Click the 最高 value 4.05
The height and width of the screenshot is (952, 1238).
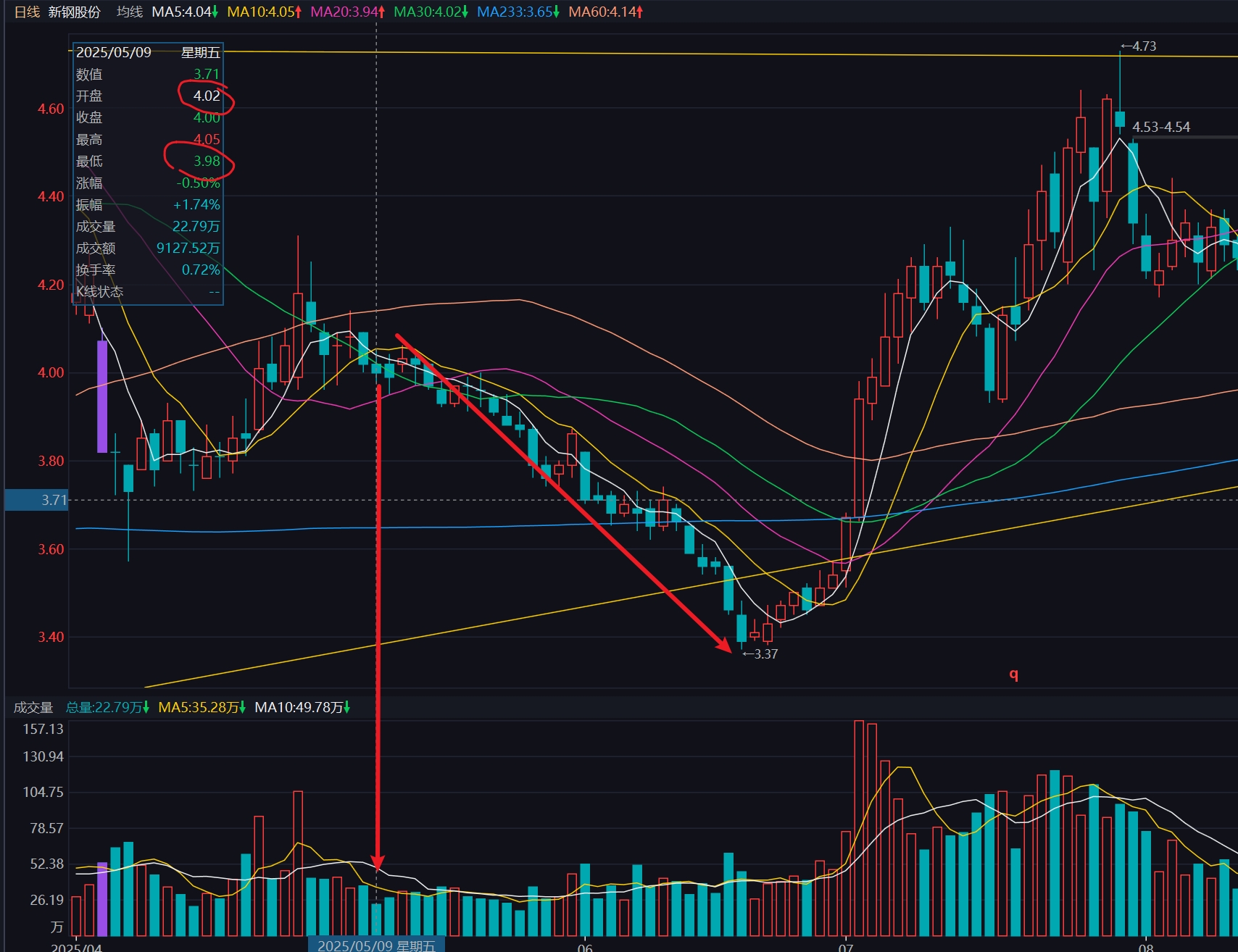click(207, 139)
